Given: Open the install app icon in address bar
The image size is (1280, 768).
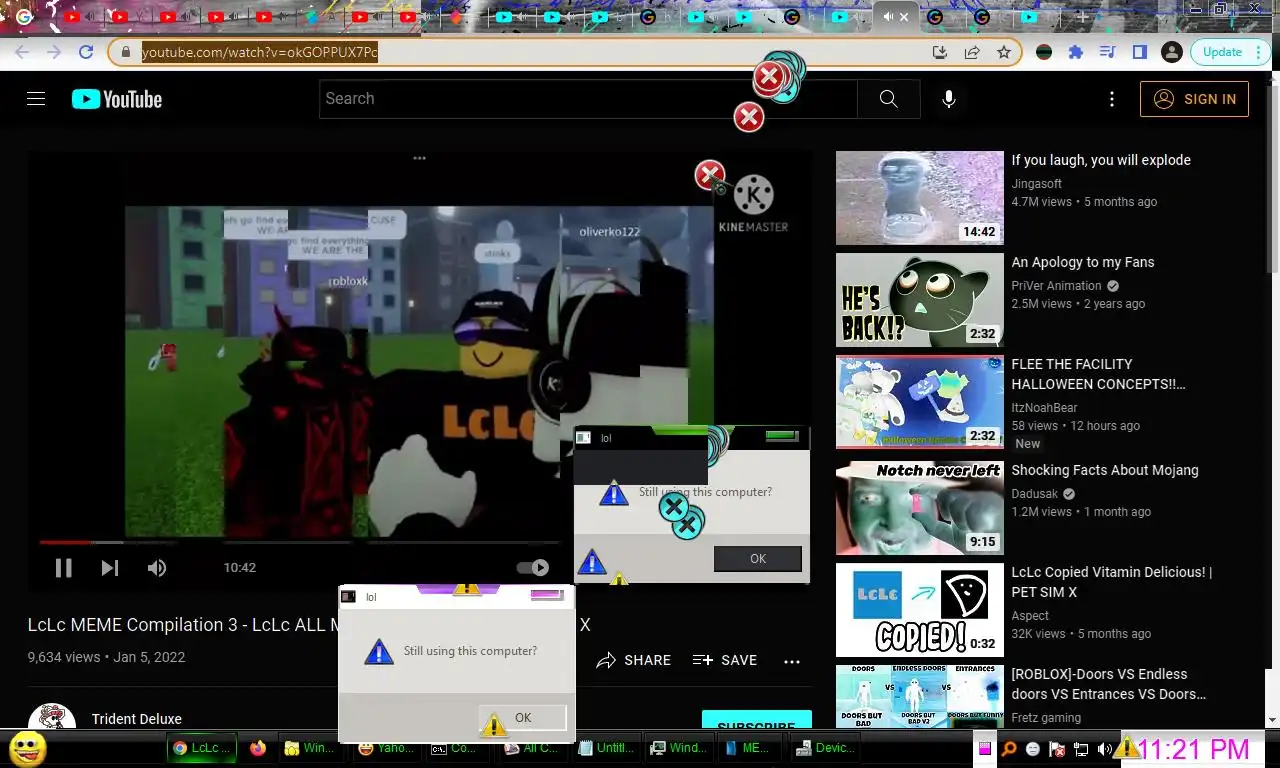Looking at the screenshot, I should (940, 52).
